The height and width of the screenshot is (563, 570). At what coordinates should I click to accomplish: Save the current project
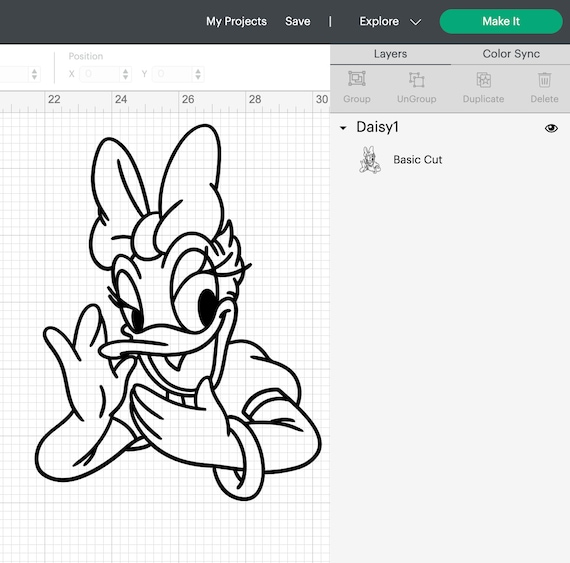(298, 21)
